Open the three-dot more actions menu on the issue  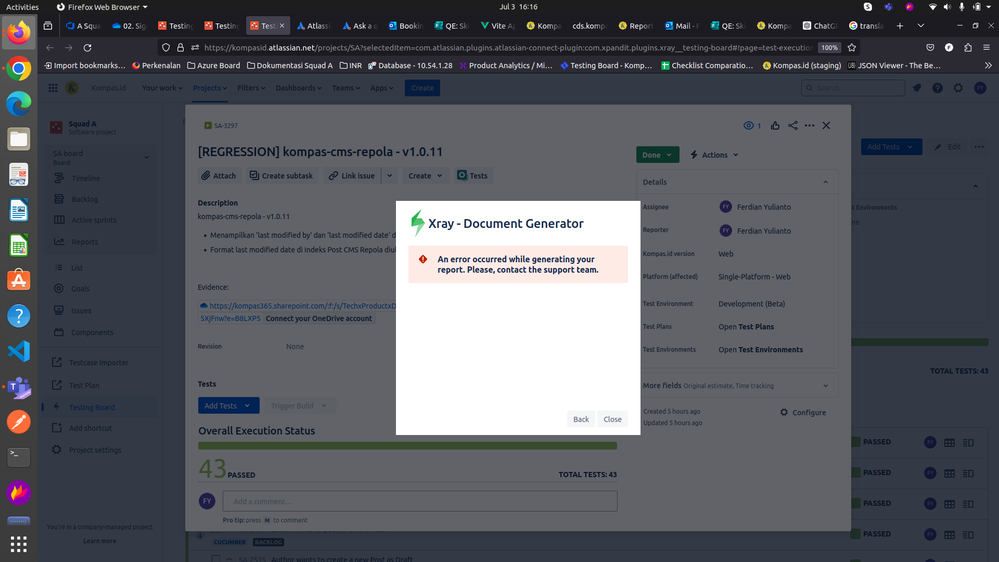pos(809,126)
